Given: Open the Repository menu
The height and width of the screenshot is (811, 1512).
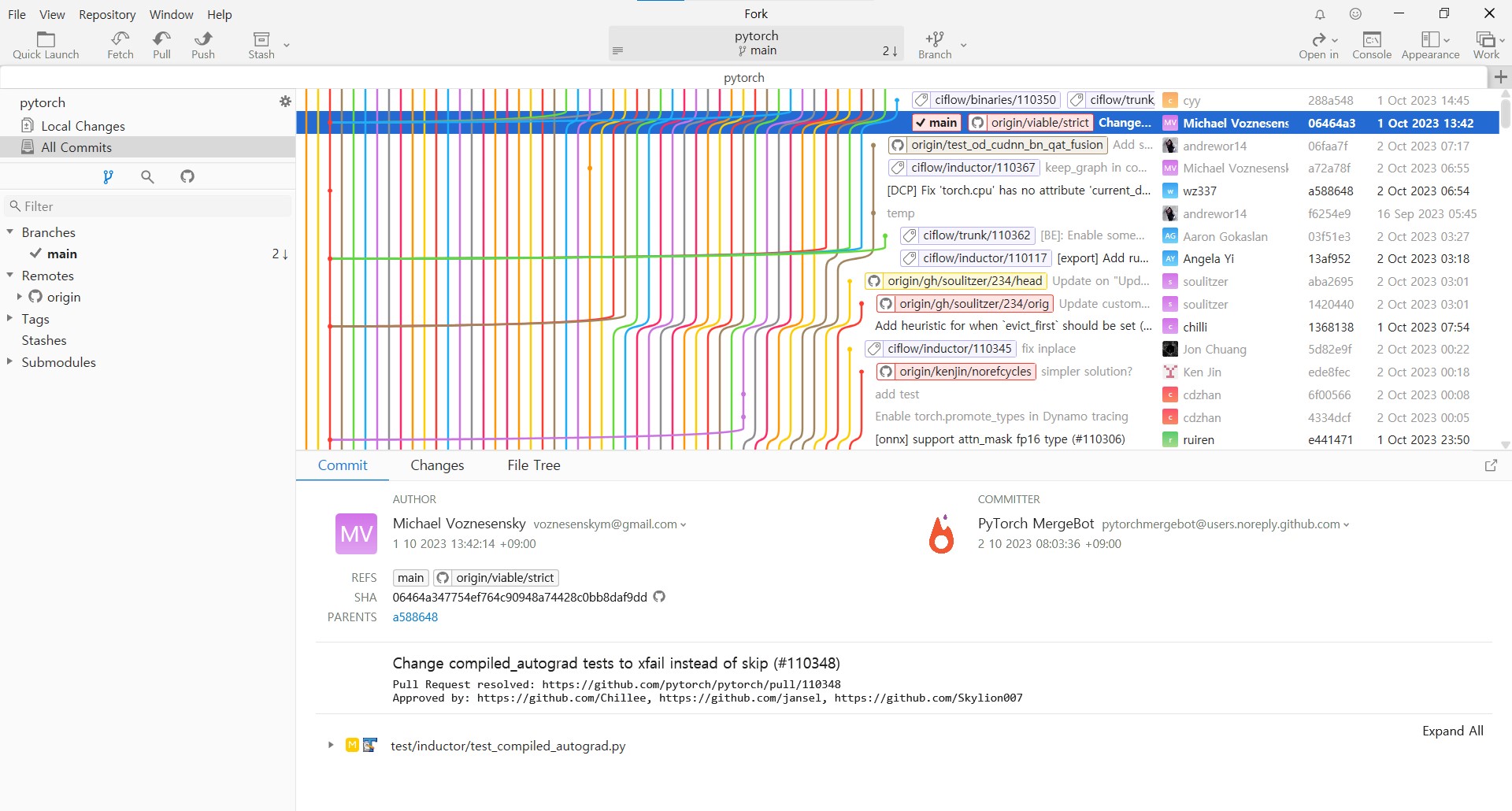Looking at the screenshot, I should 107,14.
